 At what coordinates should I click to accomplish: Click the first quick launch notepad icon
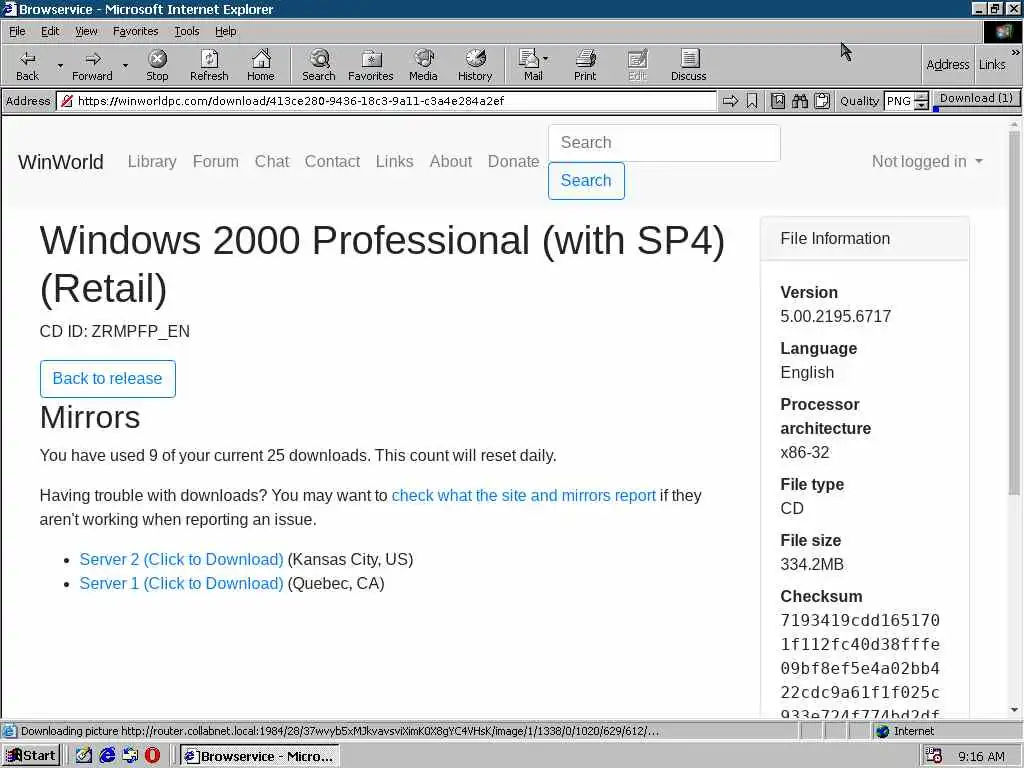pos(84,756)
